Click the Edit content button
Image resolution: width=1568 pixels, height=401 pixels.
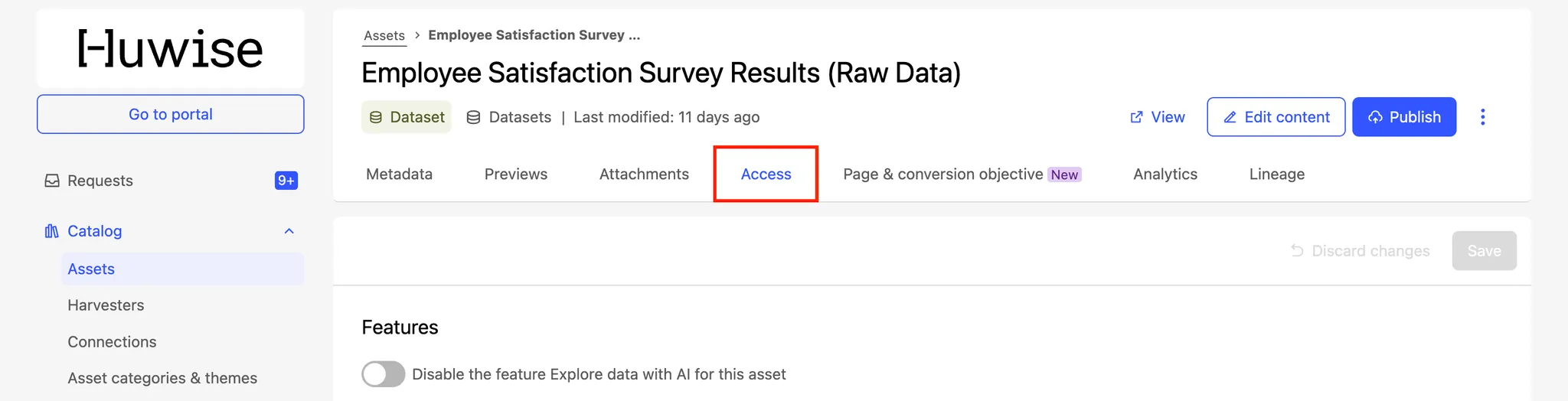(1276, 117)
